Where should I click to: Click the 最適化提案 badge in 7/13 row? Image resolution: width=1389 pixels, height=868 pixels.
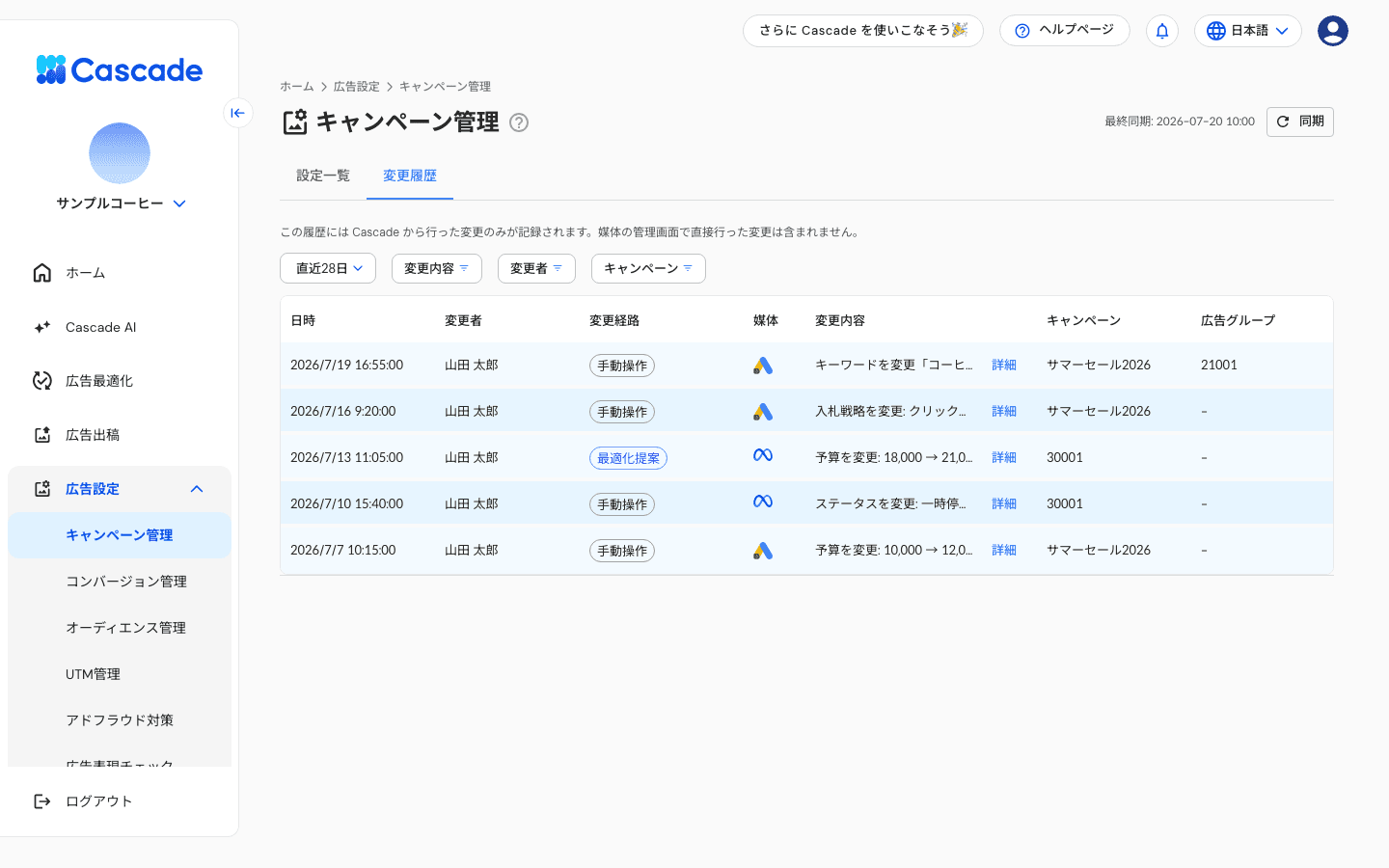628,458
